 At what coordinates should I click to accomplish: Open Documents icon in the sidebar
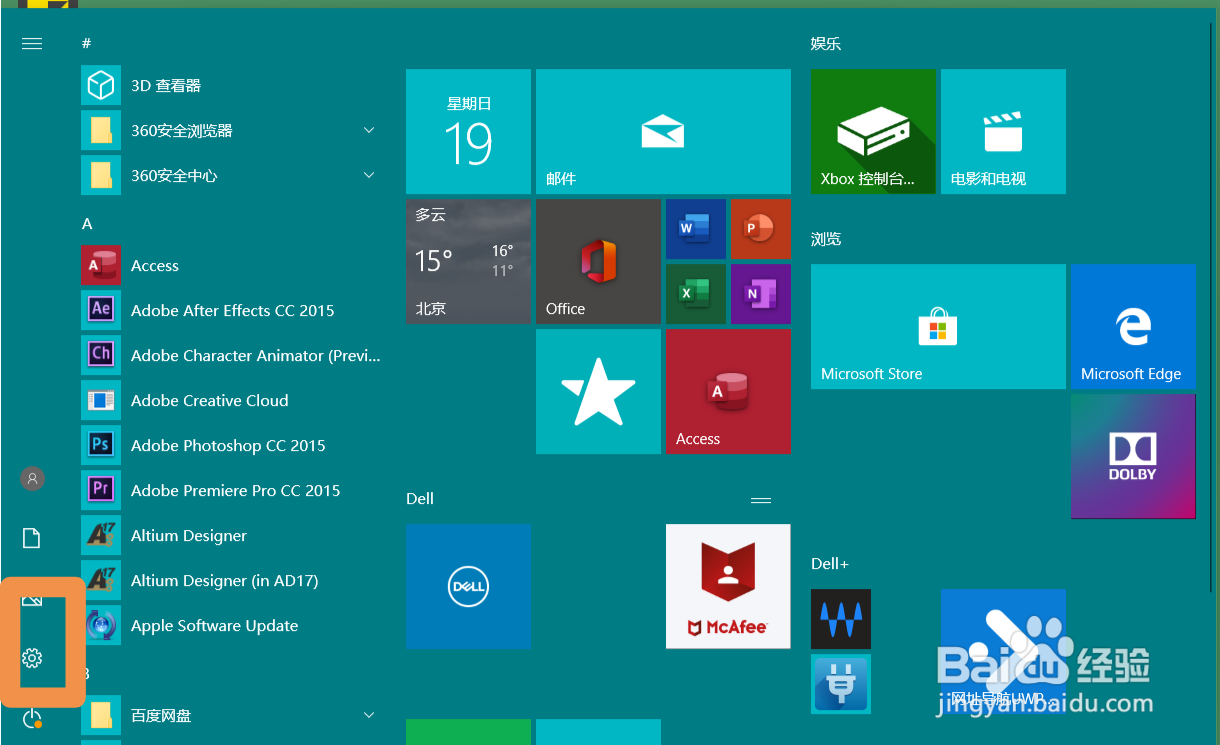coord(32,539)
